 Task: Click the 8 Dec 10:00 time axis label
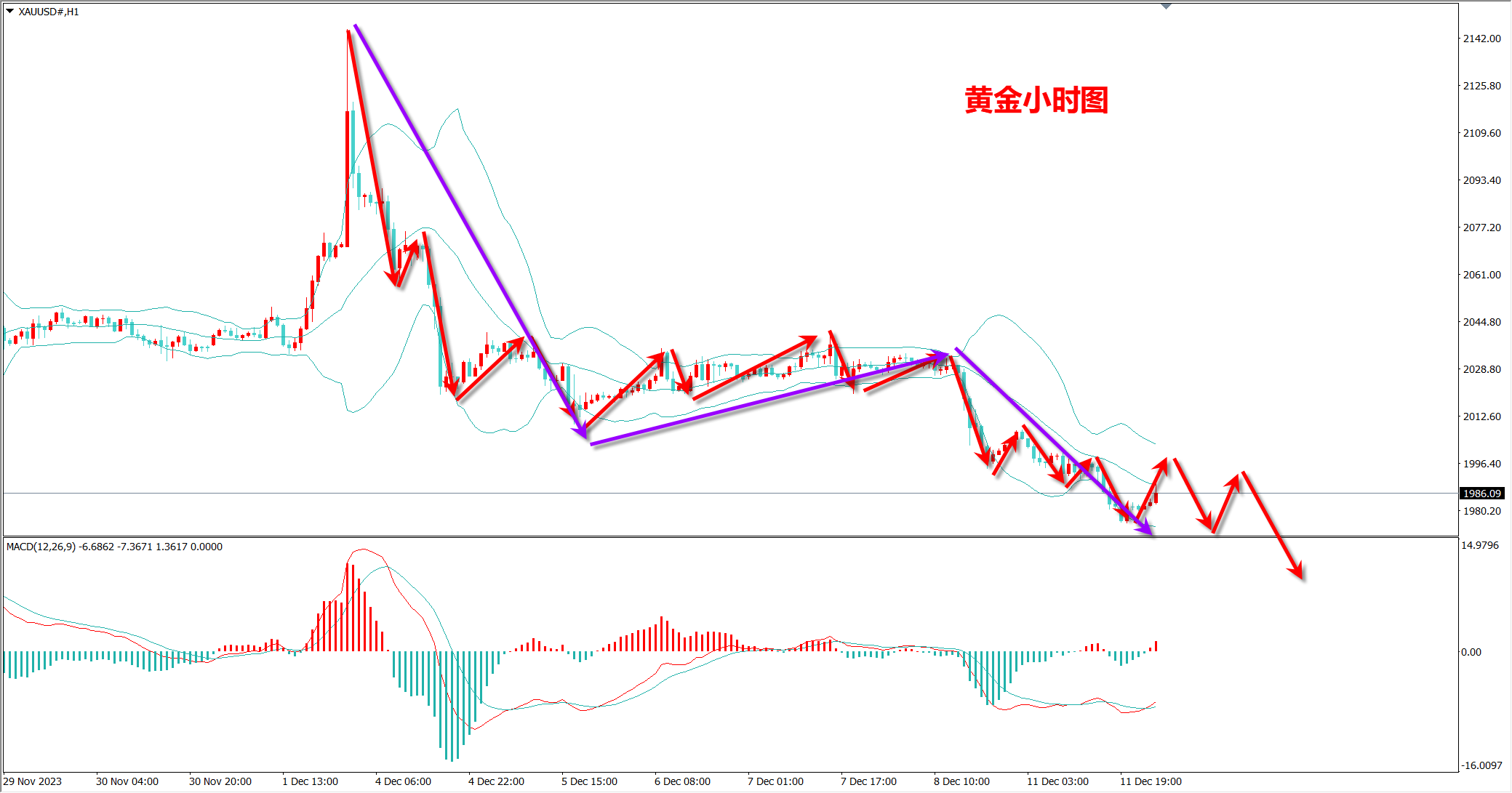pos(961,781)
